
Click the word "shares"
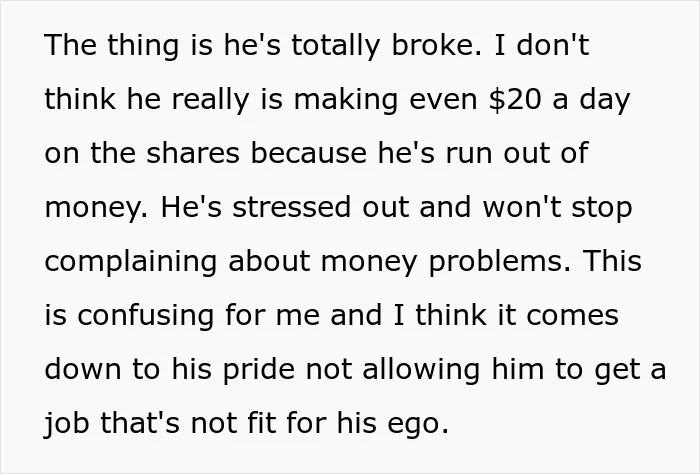click(x=193, y=153)
